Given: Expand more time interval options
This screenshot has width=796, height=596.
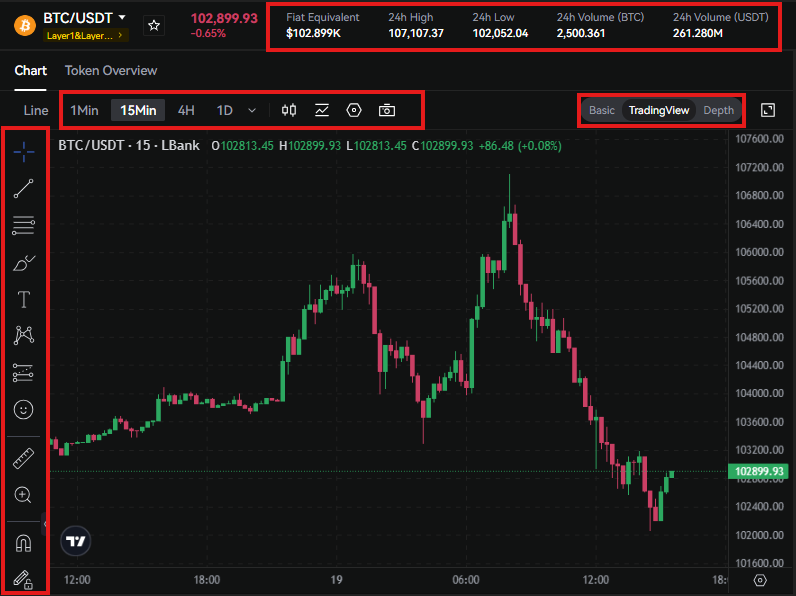Looking at the screenshot, I should point(252,110).
